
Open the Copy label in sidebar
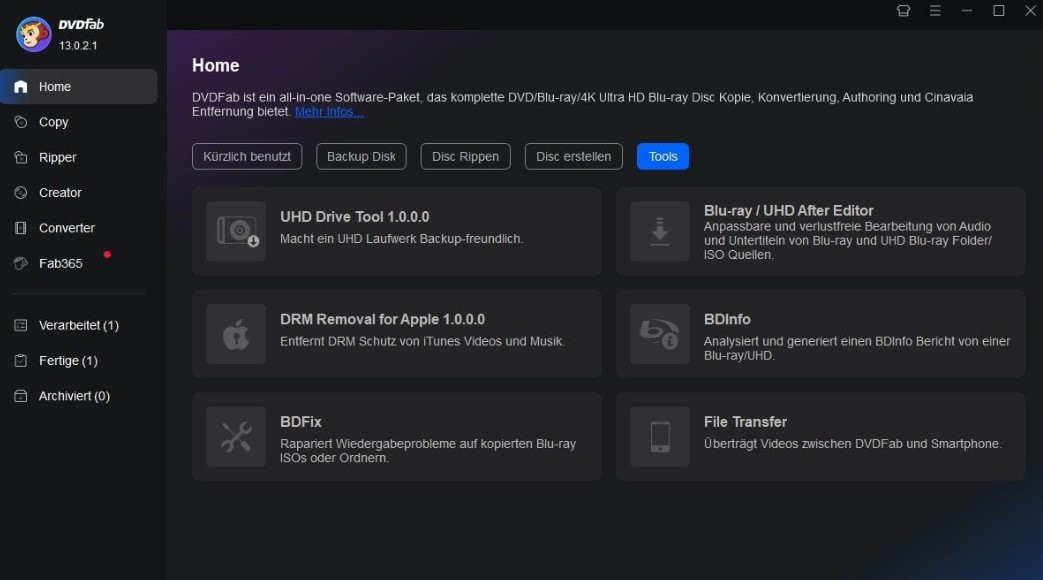pyautogui.click(x=53, y=122)
